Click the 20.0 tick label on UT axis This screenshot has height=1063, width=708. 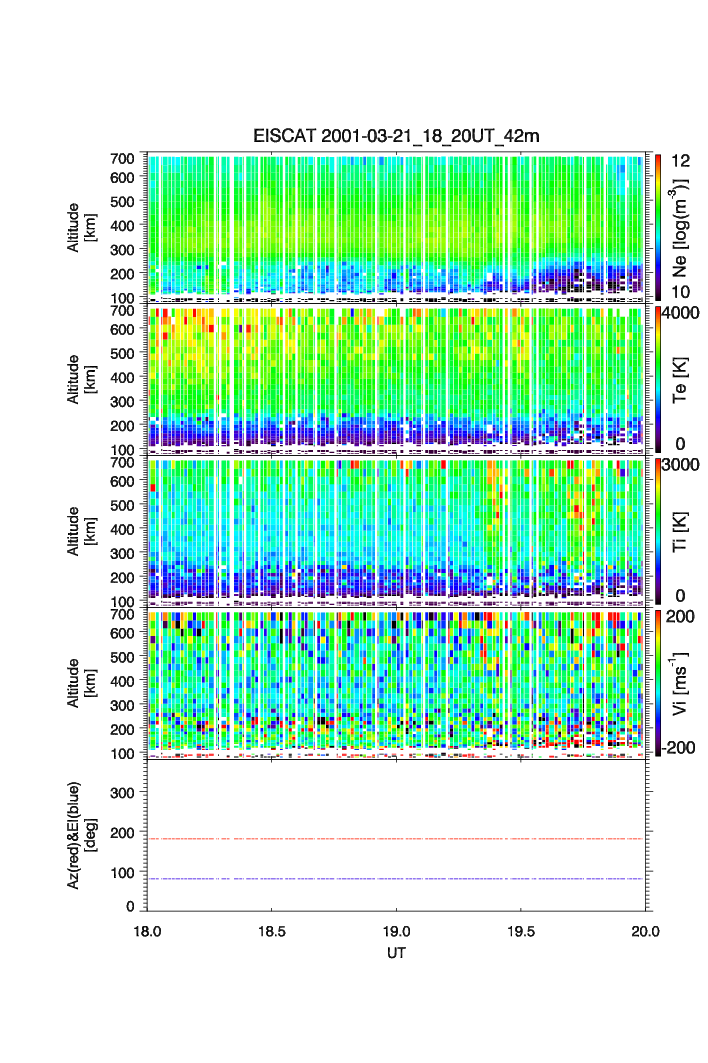point(645,930)
